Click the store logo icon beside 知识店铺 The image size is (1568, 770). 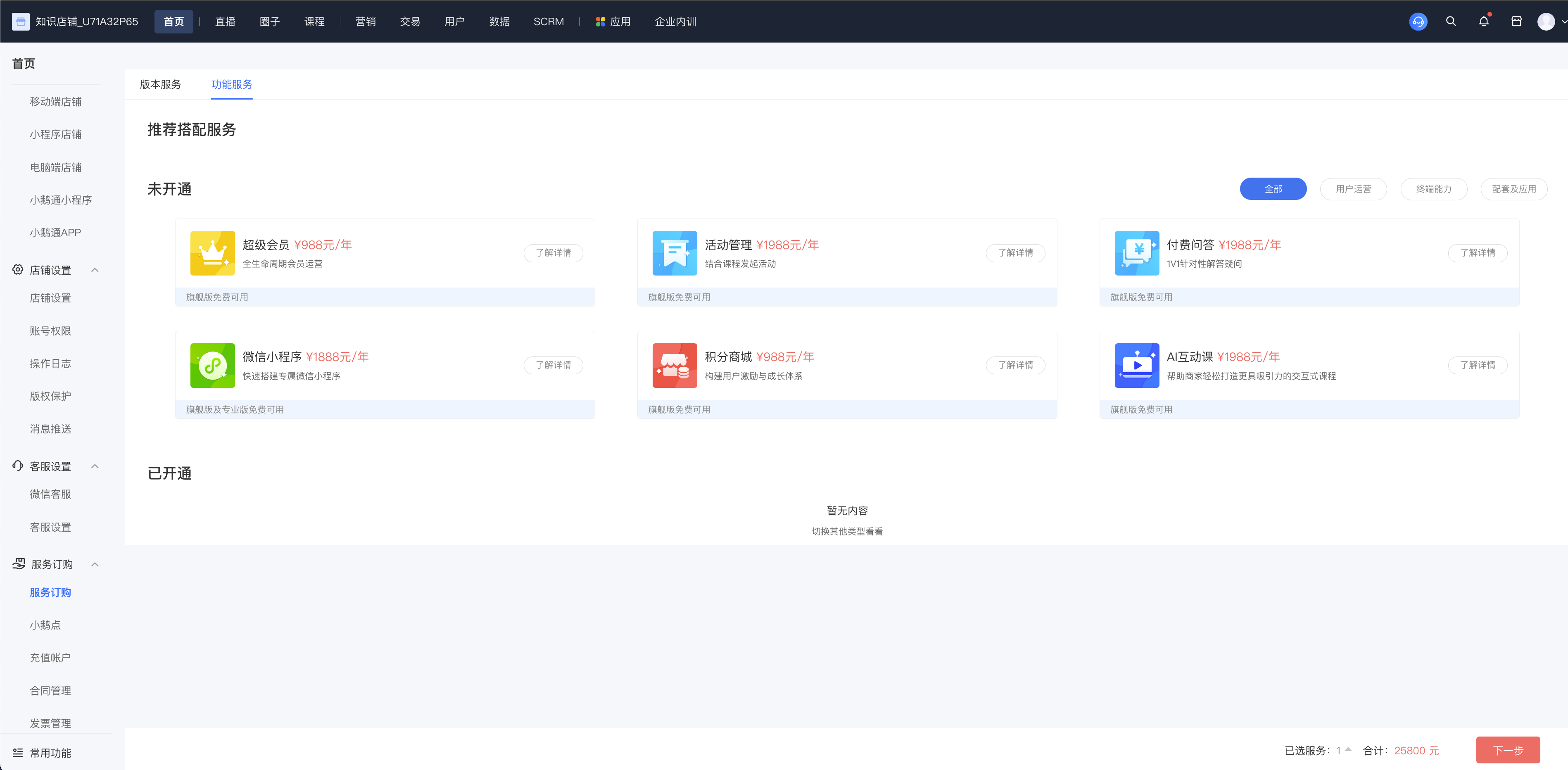coord(21,21)
